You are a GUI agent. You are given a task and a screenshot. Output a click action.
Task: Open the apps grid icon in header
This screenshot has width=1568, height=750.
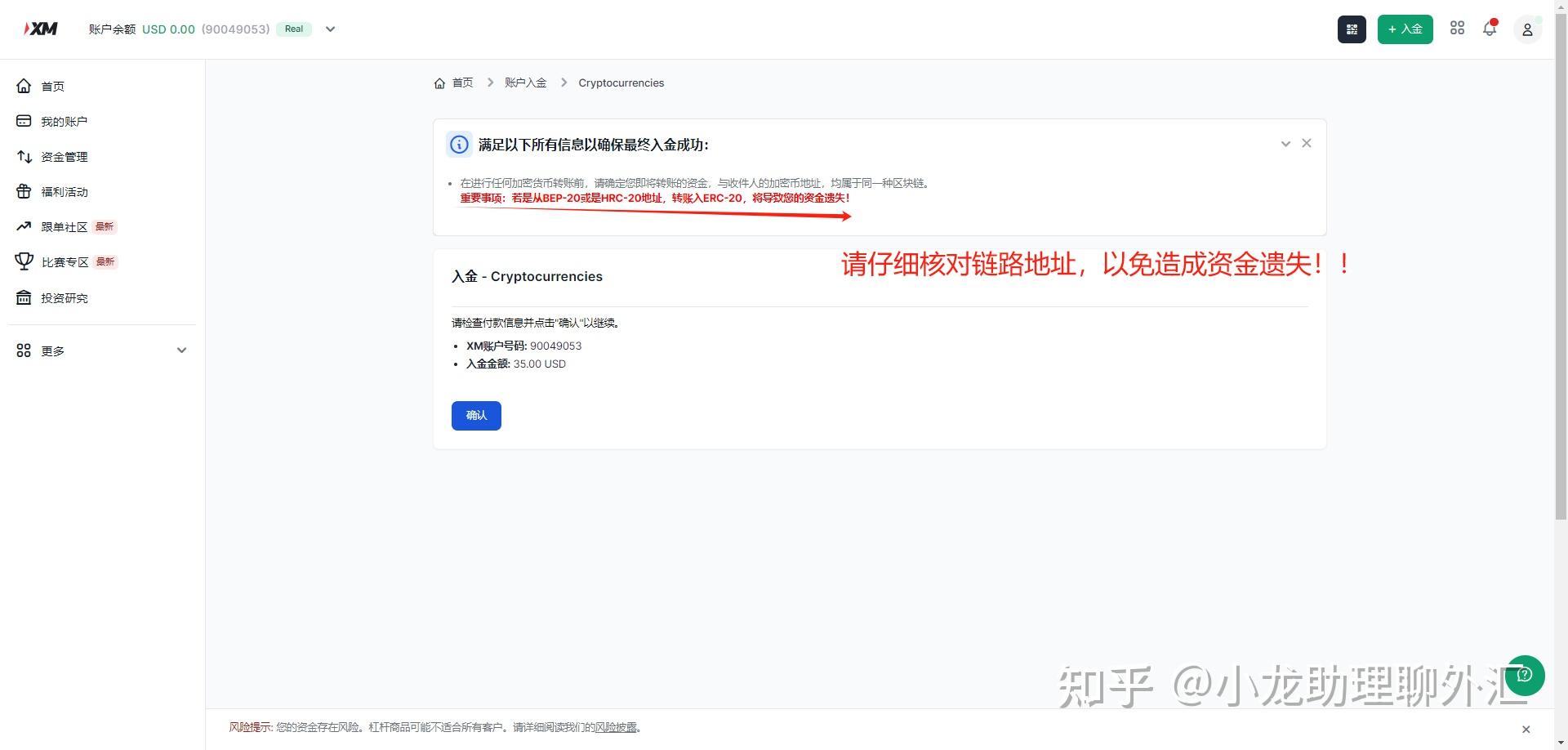1457,29
